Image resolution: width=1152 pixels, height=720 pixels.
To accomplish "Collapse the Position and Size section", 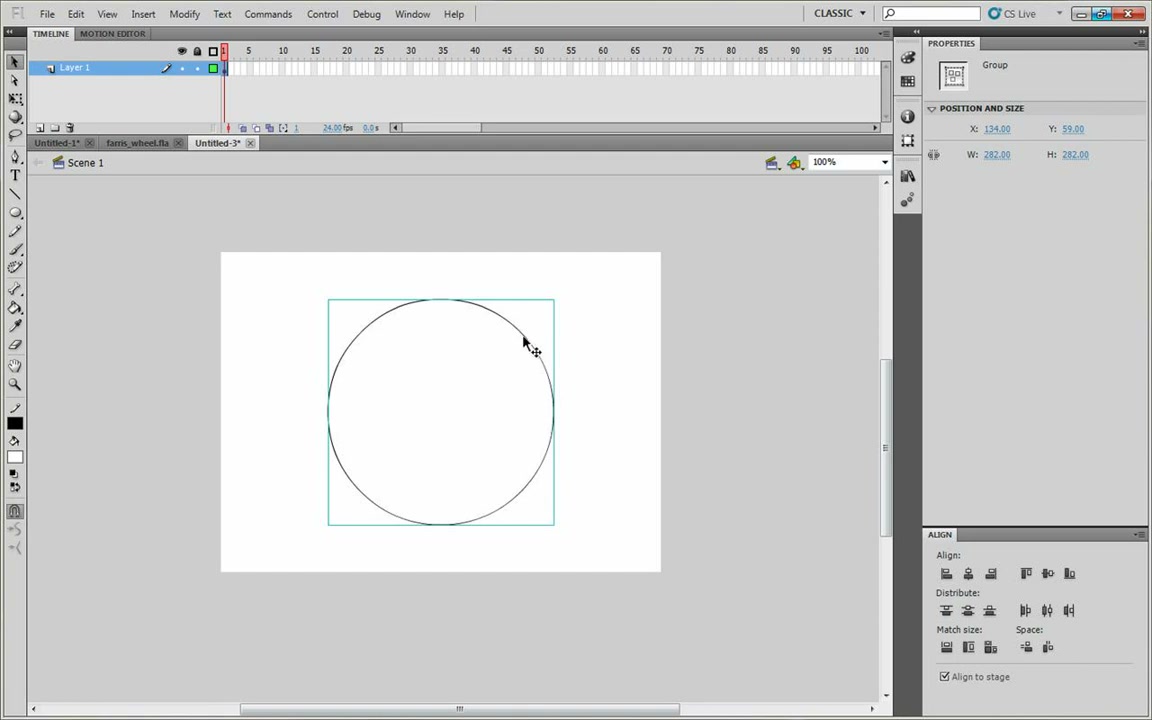I will click(x=932, y=109).
